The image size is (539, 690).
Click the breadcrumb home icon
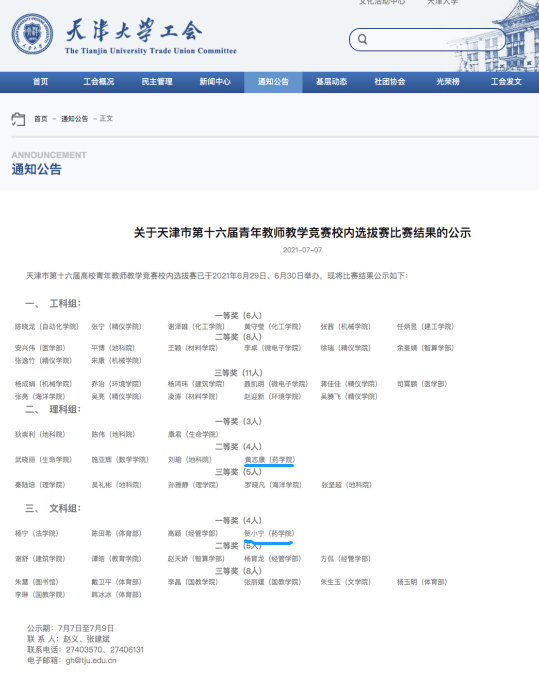[18, 119]
